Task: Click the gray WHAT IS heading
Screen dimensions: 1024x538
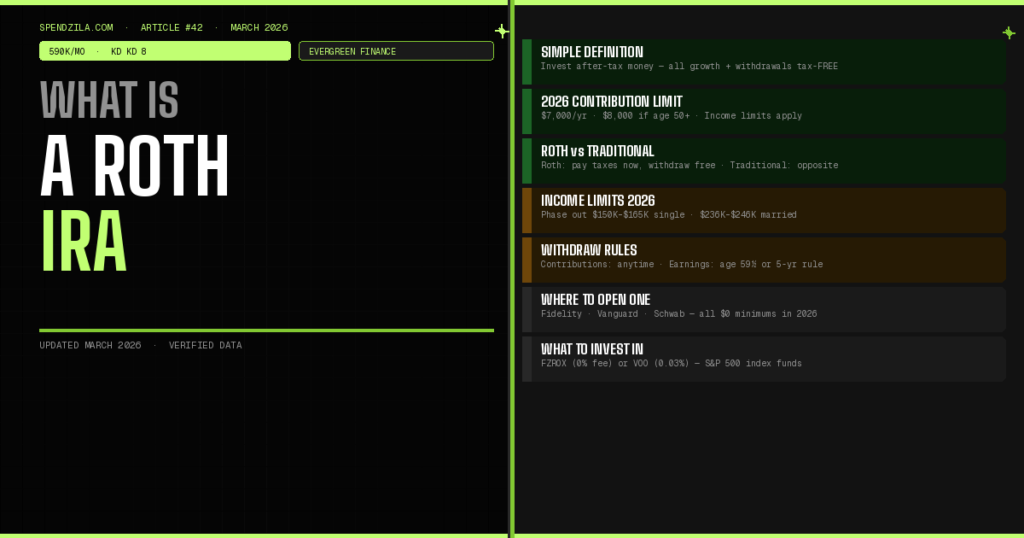Action: click(109, 100)
